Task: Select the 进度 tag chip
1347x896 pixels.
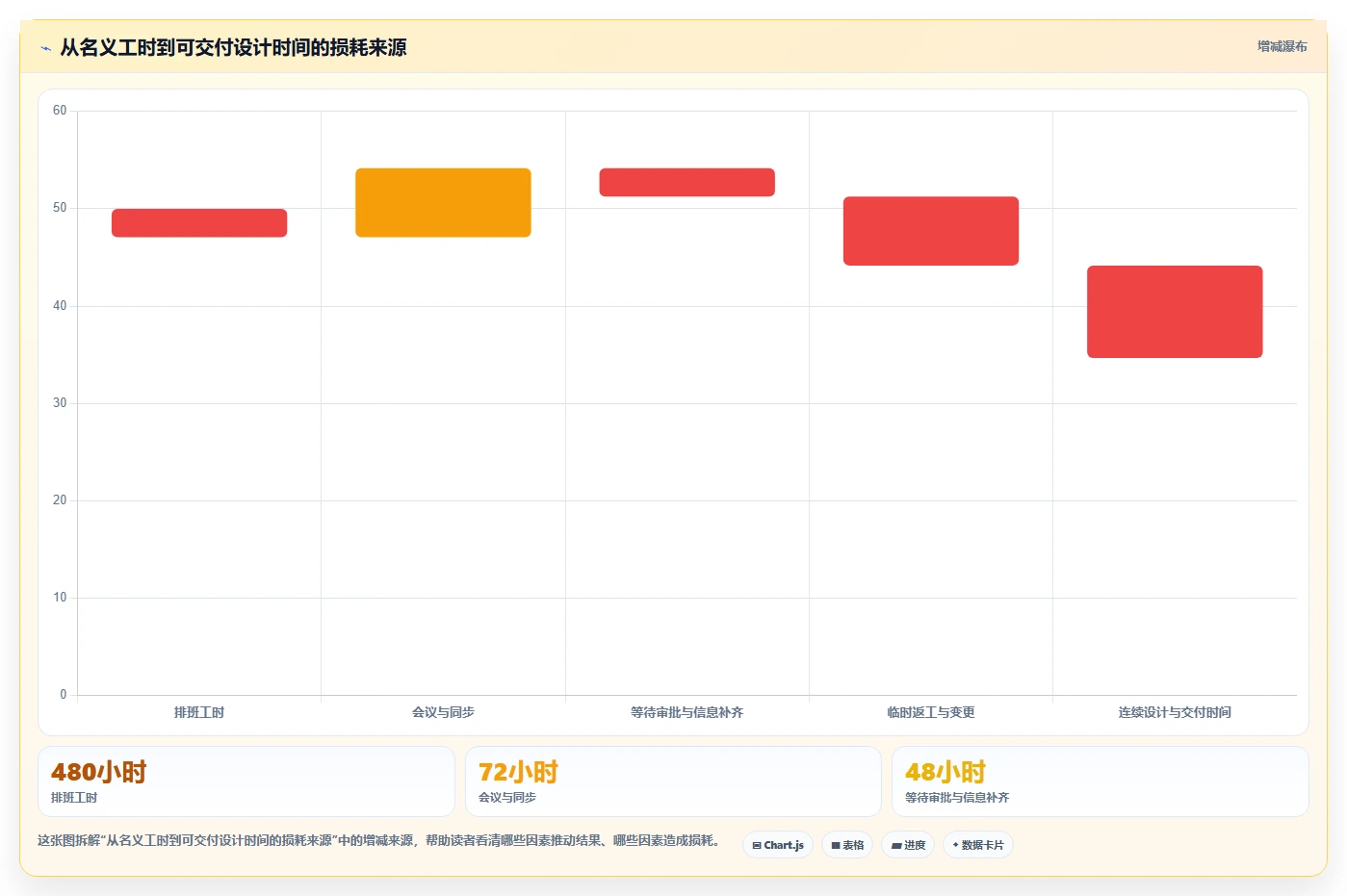Action: (x=908, y=845)
